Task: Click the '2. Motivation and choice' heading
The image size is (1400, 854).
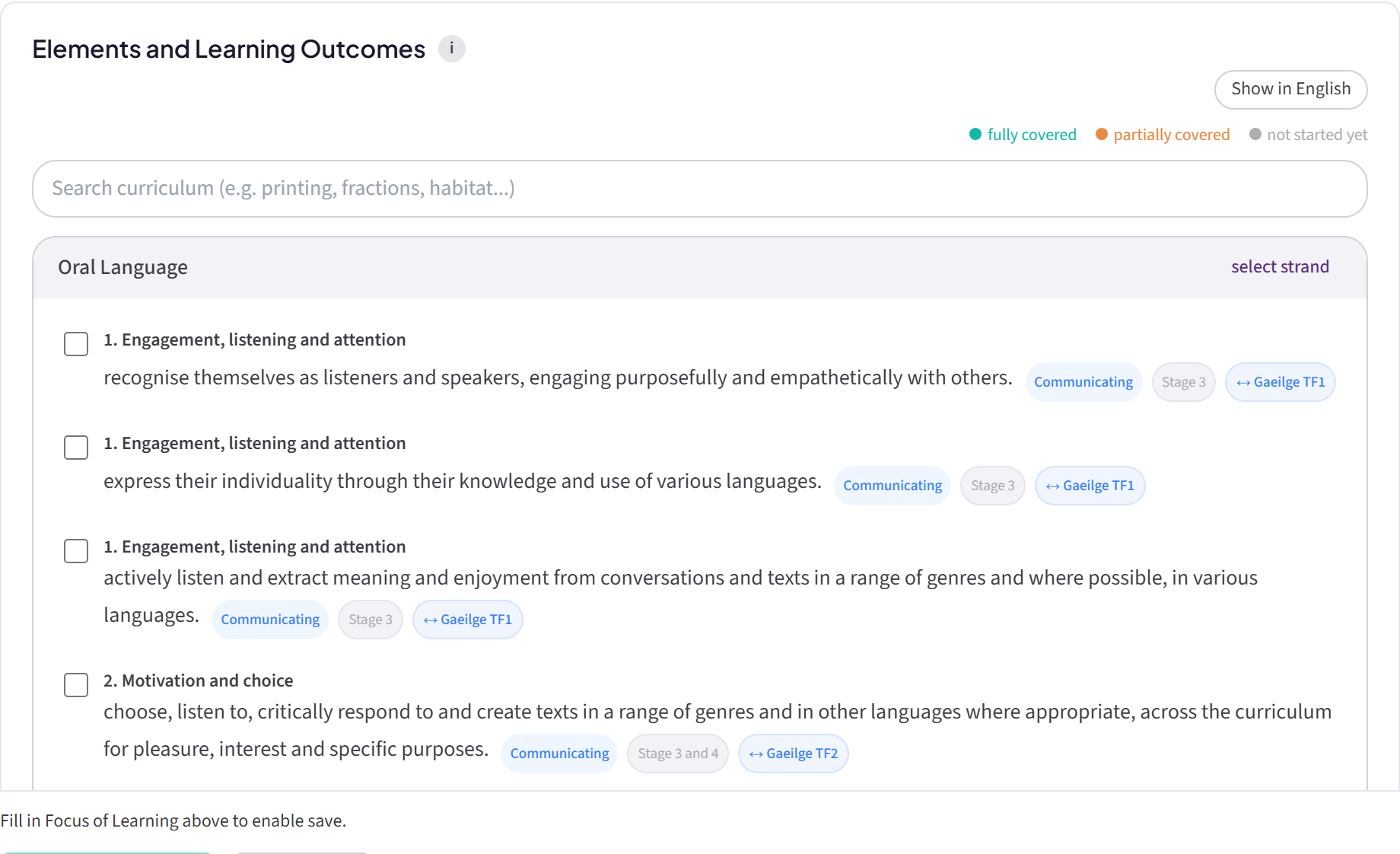Action: pos(198,680)
